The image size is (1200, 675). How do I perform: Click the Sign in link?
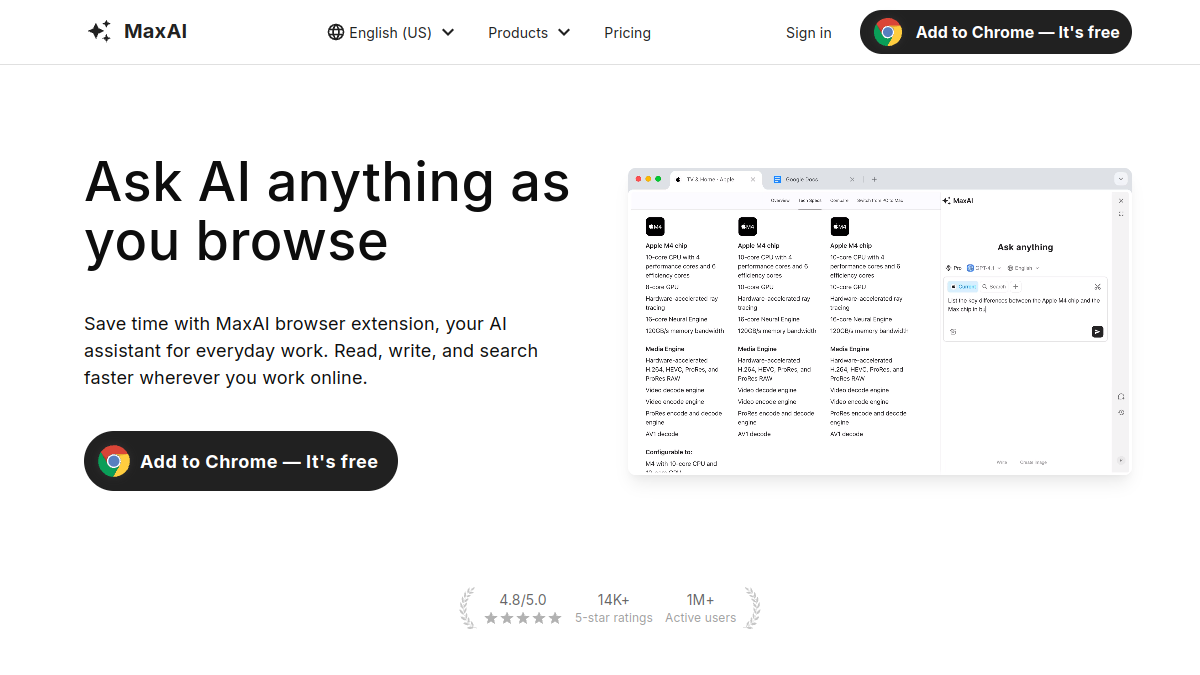[x=808, y=32]
